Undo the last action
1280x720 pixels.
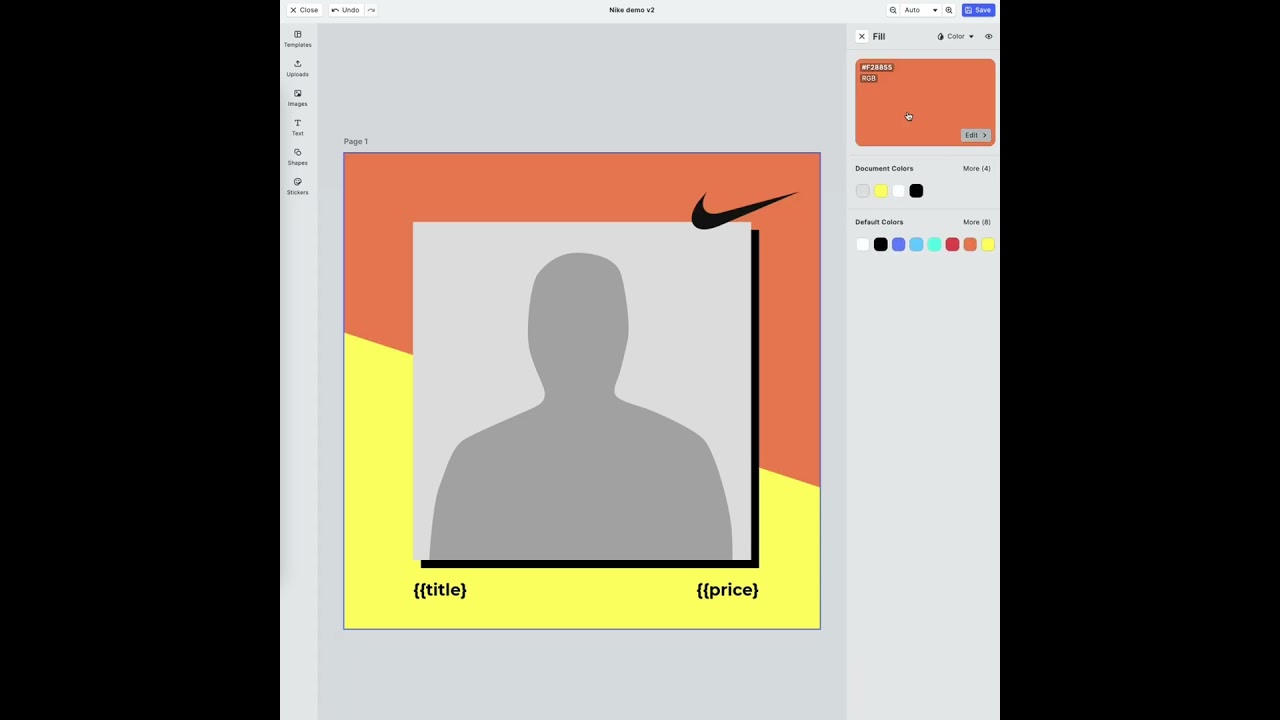(x=345, y=10)
